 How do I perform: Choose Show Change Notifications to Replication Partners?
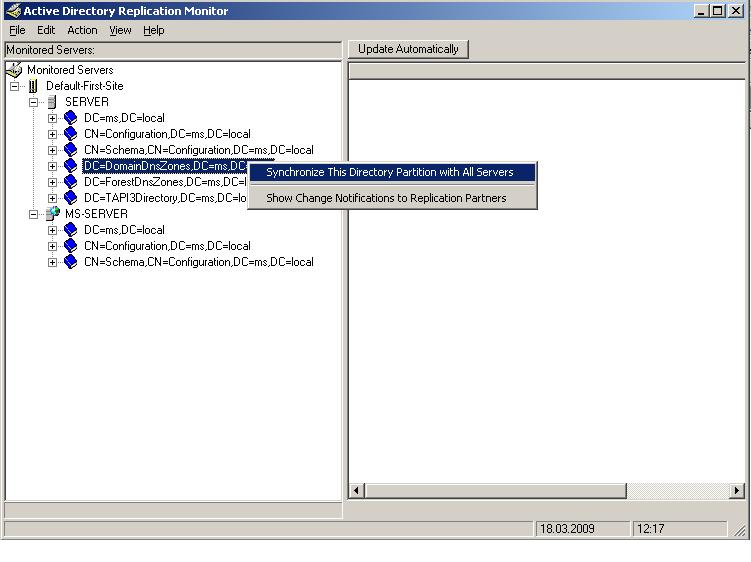pyautogui.click(x=392, y=198)
